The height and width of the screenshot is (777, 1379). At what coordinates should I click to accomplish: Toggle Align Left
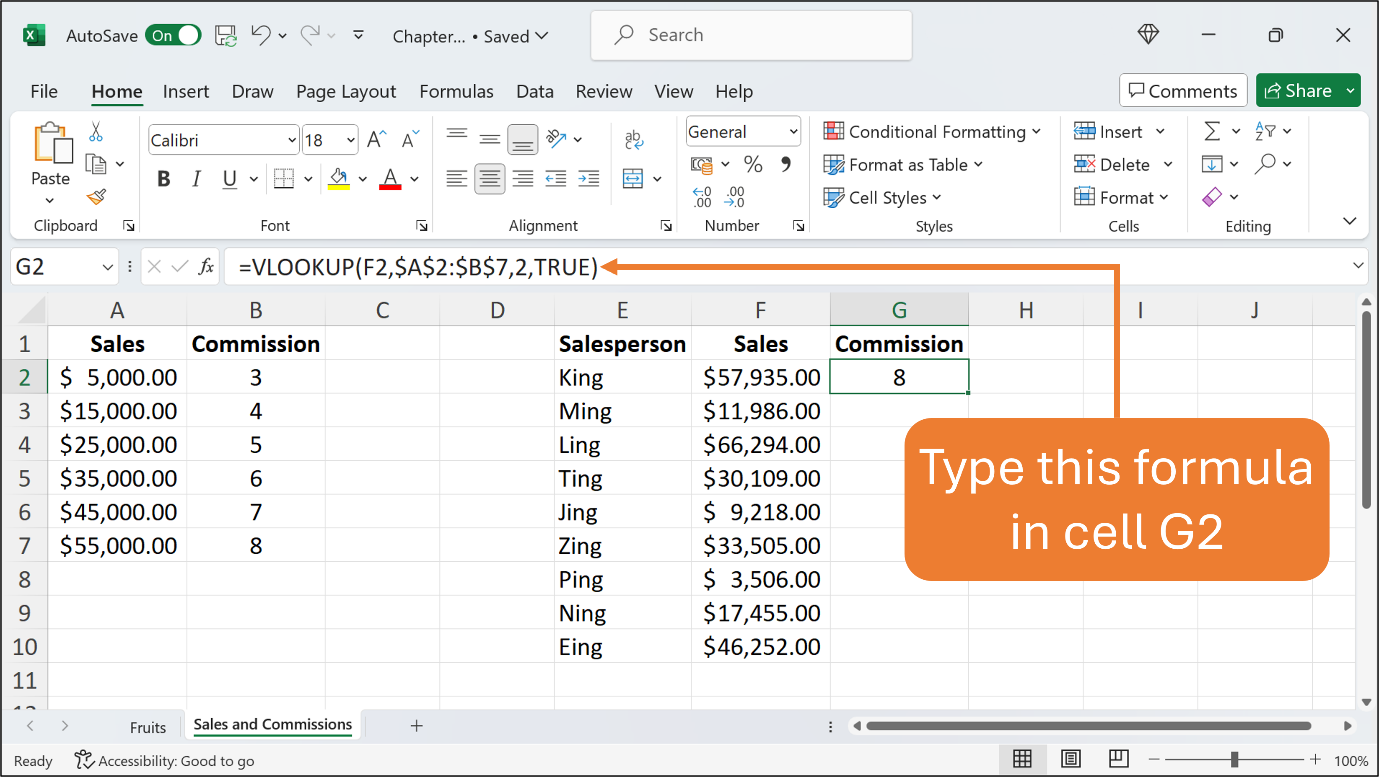pyautogui.click(x=457, y=179)
